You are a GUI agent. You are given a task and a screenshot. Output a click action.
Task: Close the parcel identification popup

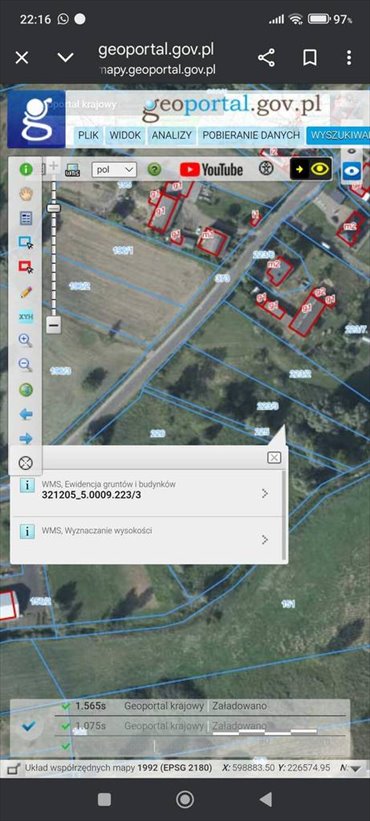pos(274,458)
